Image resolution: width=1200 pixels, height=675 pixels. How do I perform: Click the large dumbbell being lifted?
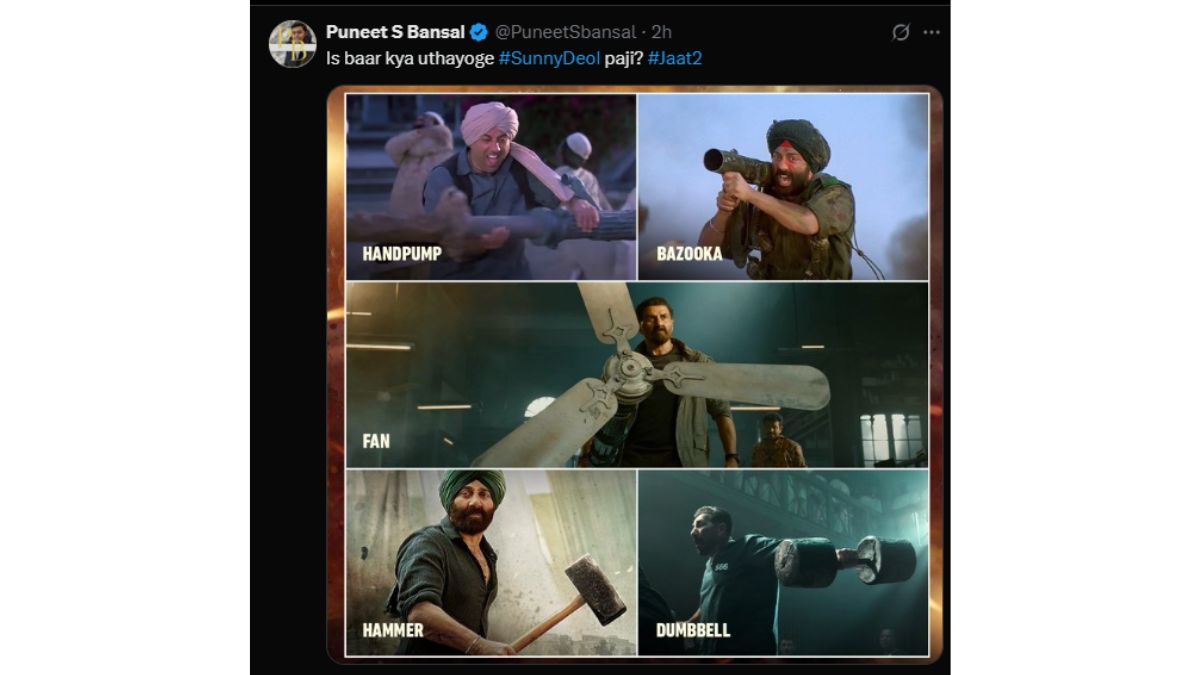coord(845,561)
